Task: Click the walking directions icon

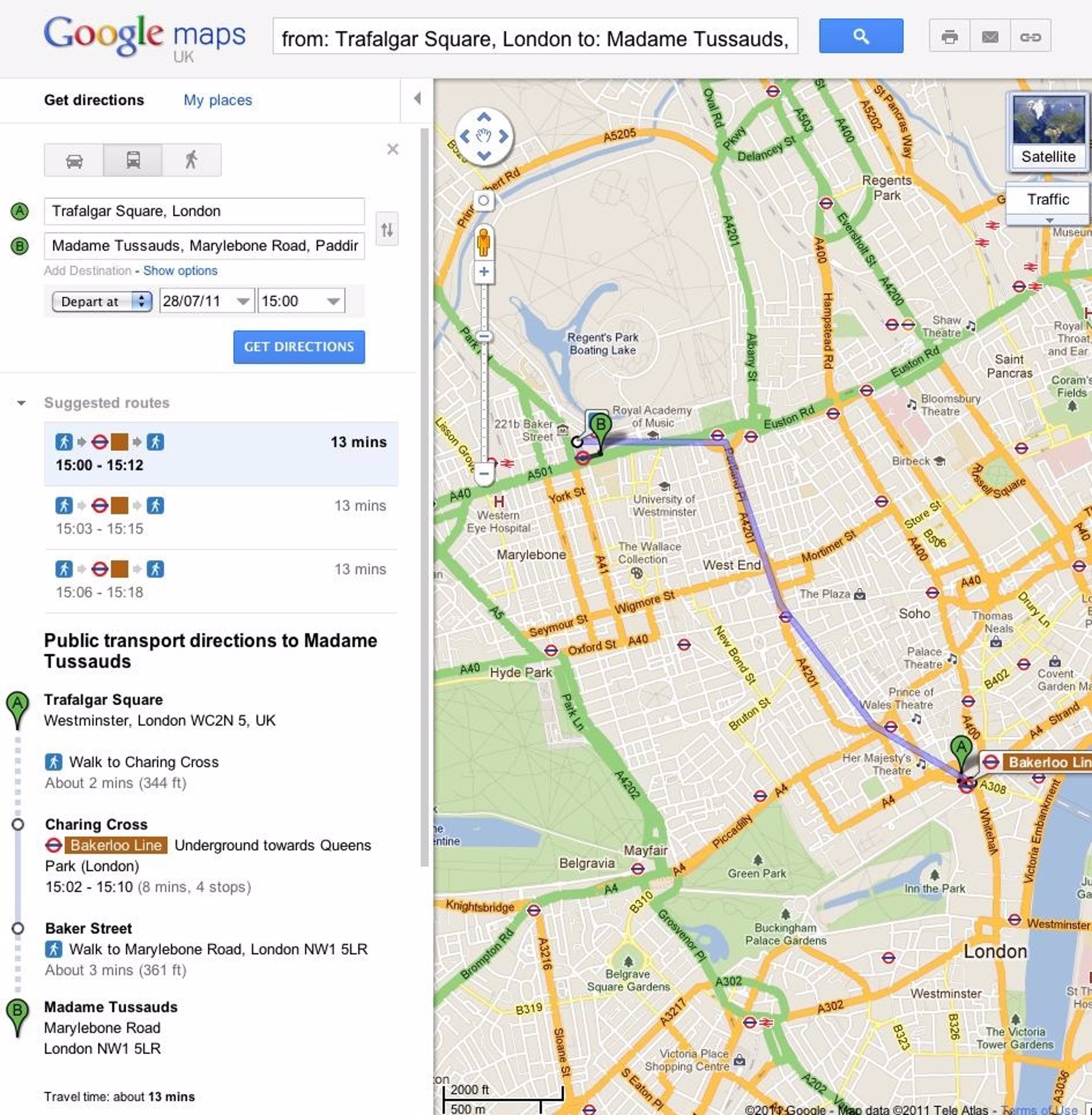Action: pos(192,159)
